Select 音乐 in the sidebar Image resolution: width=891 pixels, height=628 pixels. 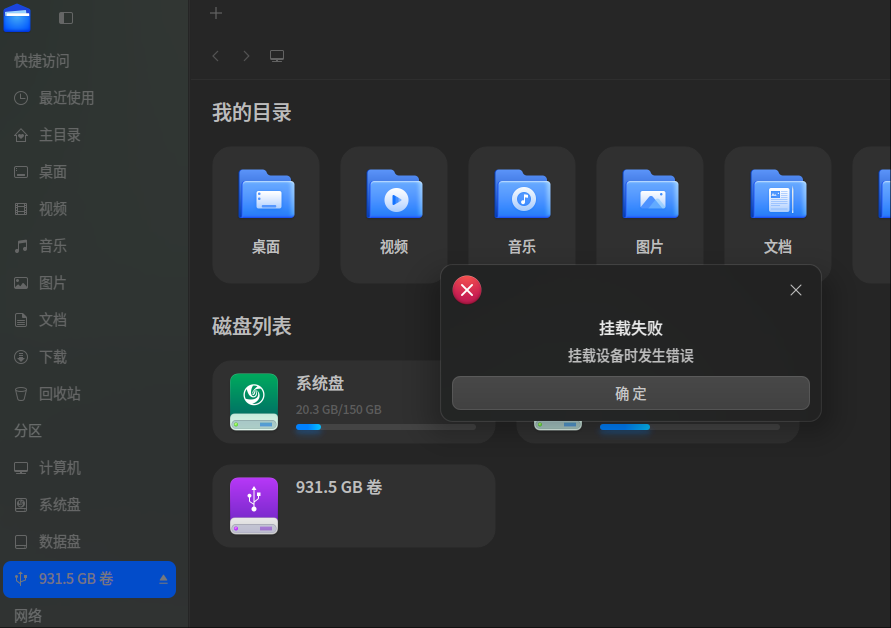90,246
